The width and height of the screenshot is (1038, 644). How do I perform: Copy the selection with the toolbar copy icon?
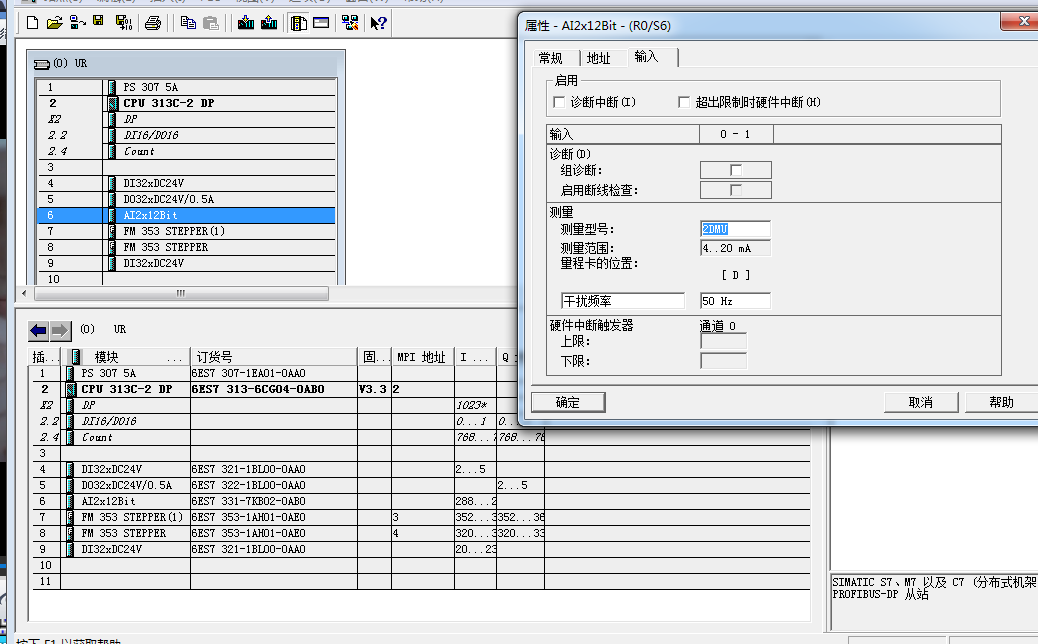point(188,23)
